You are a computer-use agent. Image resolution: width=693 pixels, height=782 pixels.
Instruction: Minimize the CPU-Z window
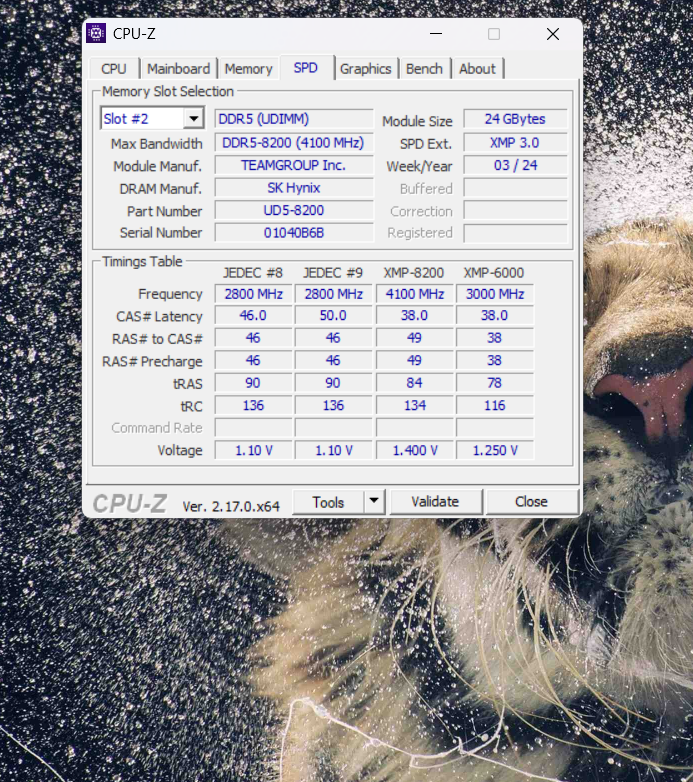click(x=436, y=34)
